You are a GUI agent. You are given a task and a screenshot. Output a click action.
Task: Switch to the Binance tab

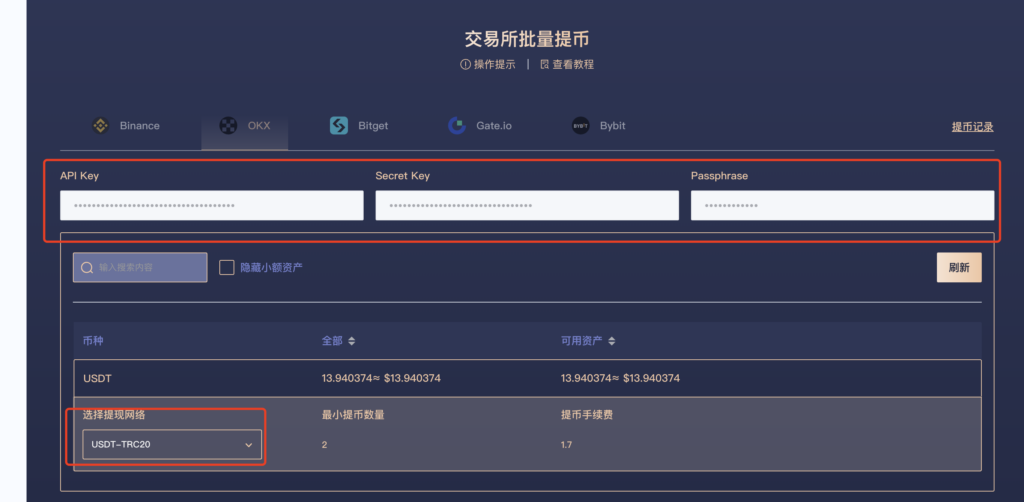(125, 125)
